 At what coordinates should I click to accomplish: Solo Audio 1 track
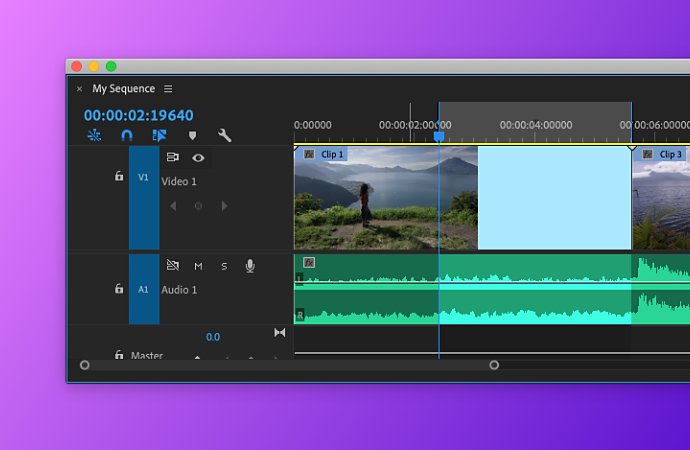(224, 266)
